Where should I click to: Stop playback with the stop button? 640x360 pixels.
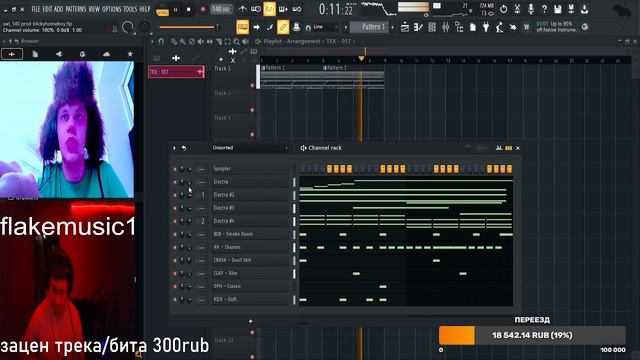[x=189, y=9]
